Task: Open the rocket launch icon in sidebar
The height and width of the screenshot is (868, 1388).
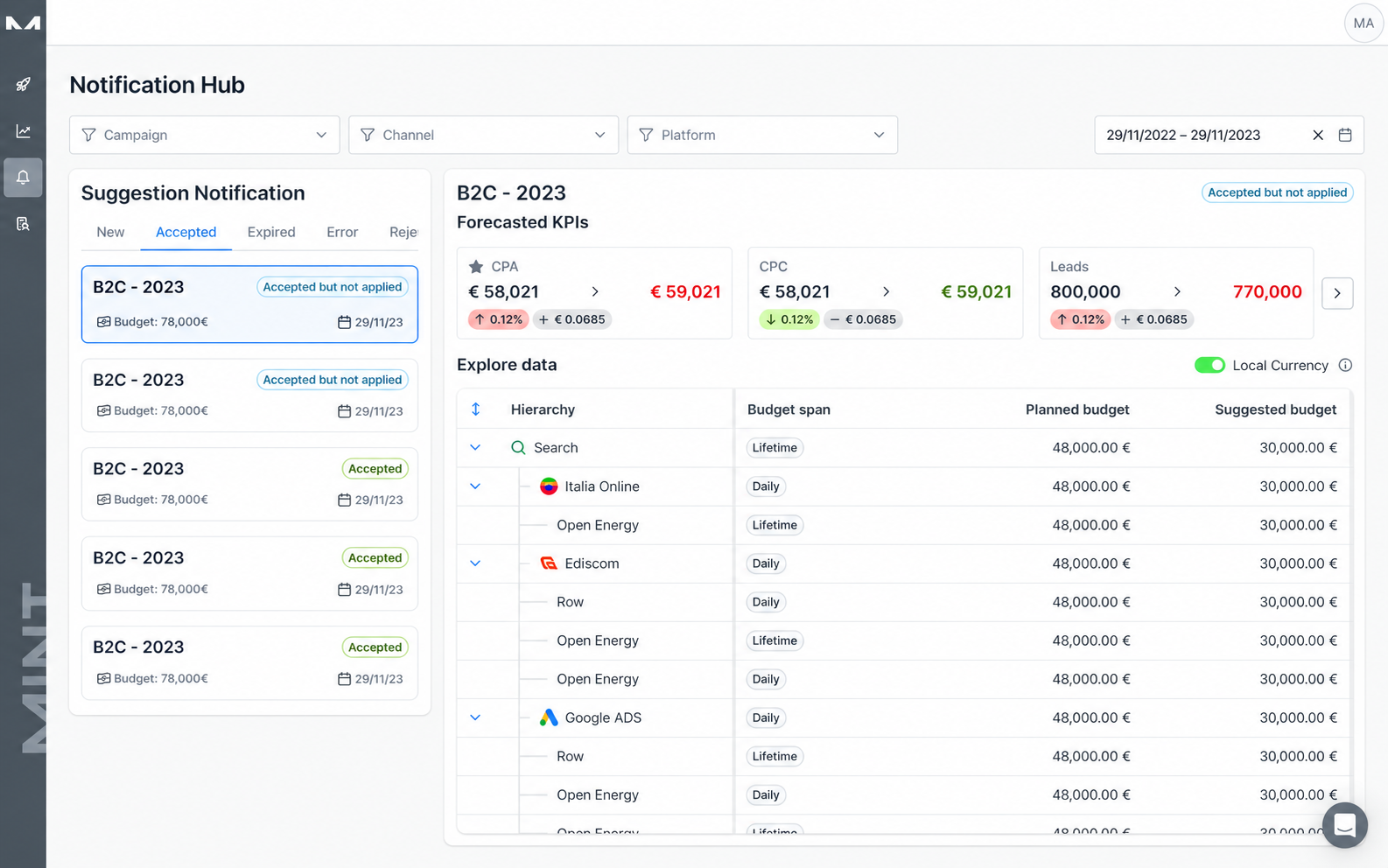Action: (x=23, y=84)
